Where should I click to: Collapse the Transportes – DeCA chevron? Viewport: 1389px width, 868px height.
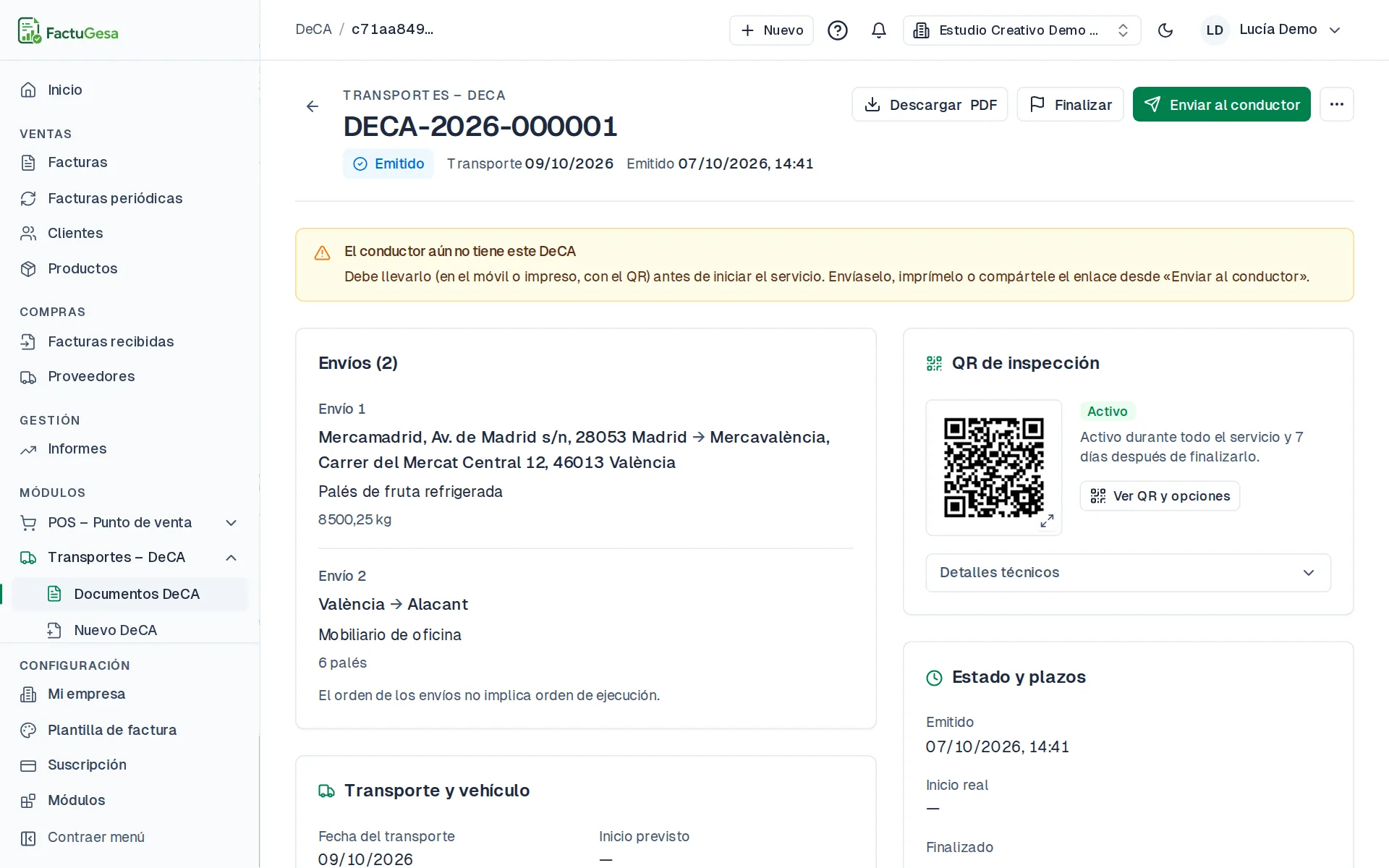pos(231,558)
